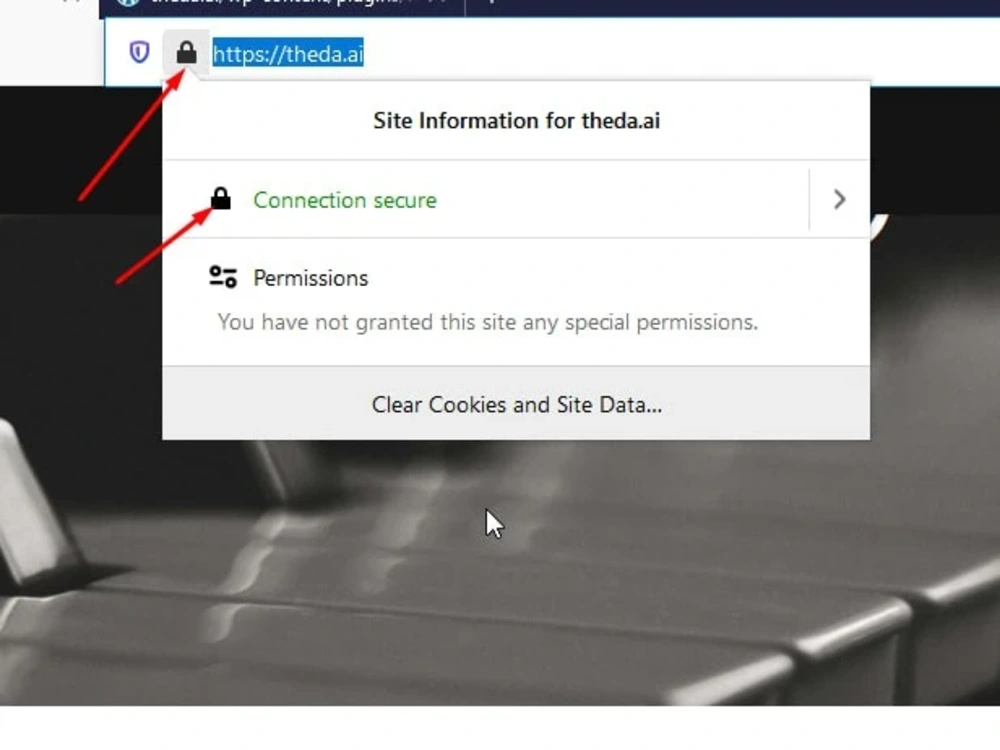Select the theda.ai browser tab

tap(282, 4)
